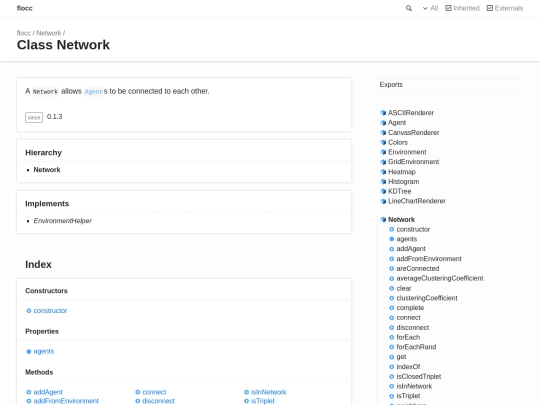Click the Network class icon in sidebar
Screen dimensions: 540x405
coord(383,220)
